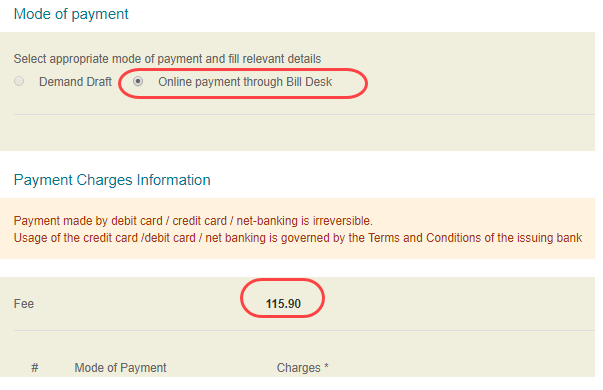603x390 pixels.
Task: Click the 'Demand Draft' option label text
Action: click(x=75, y=82)
